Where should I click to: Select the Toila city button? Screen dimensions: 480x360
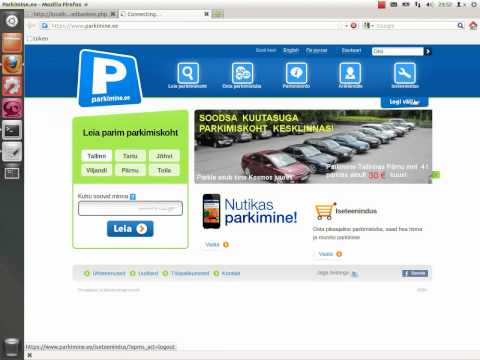click(x=164, y=170)
